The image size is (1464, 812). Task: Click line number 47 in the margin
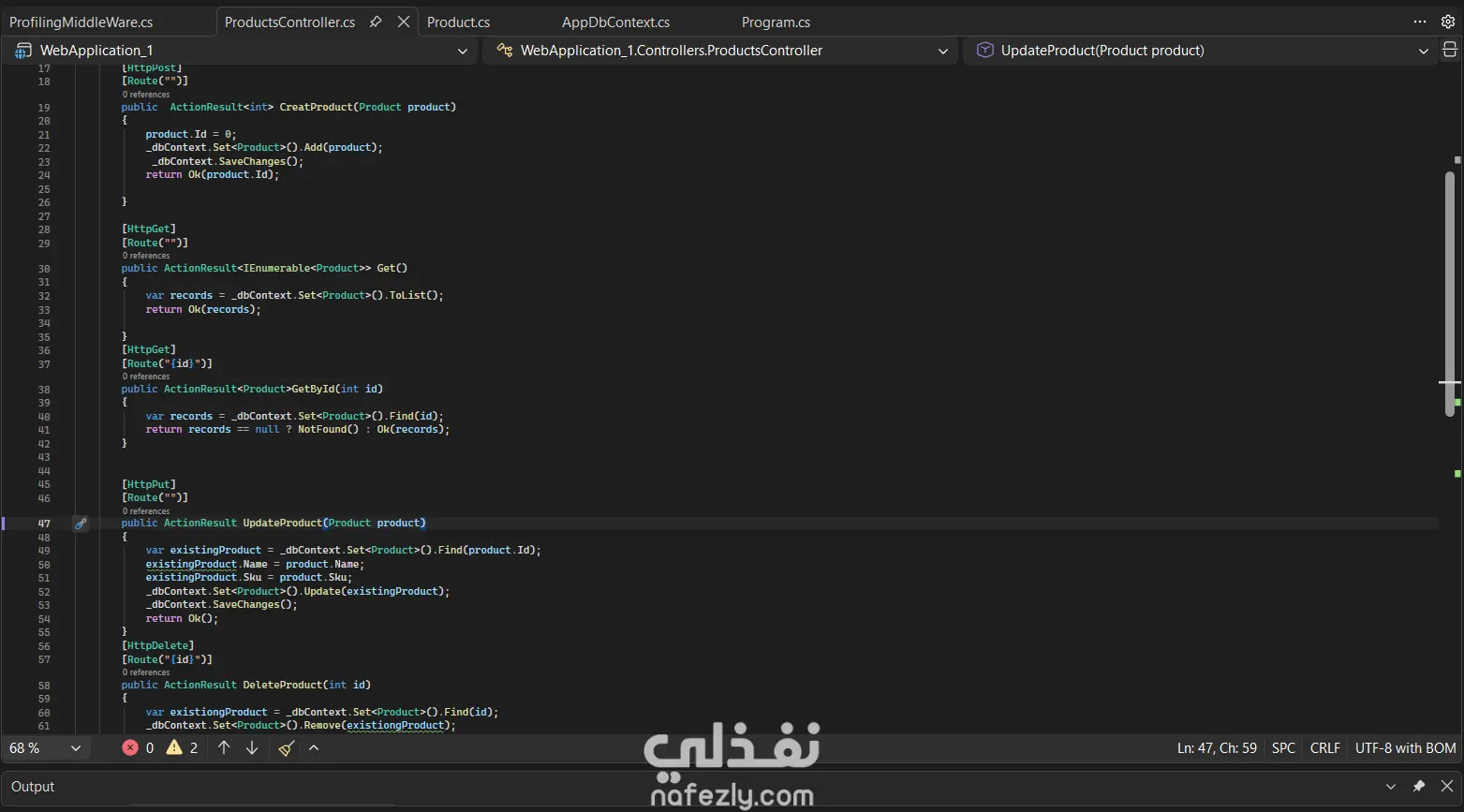pyautogui.click(x=44, y=524)
